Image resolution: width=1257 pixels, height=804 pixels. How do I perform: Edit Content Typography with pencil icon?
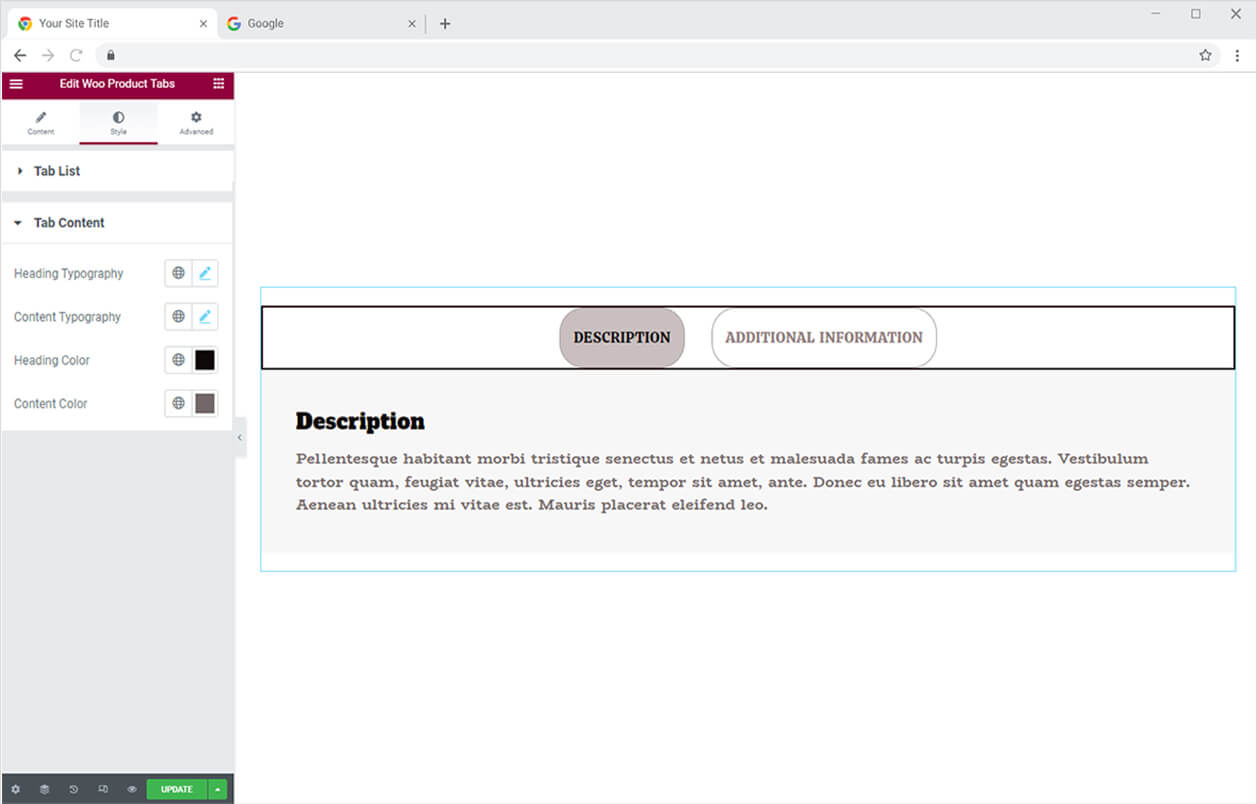(205, 317)
